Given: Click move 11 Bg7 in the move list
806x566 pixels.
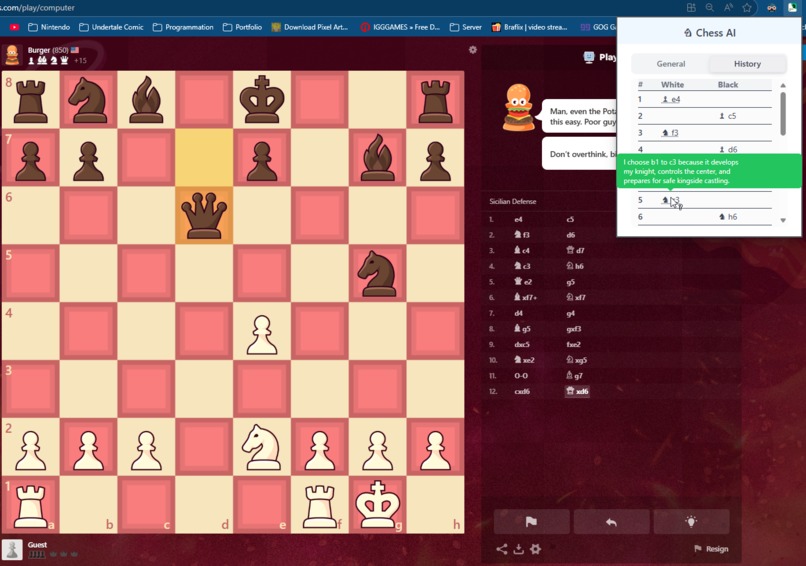Looking at the screenshot, I should click(x=574, y=376).
